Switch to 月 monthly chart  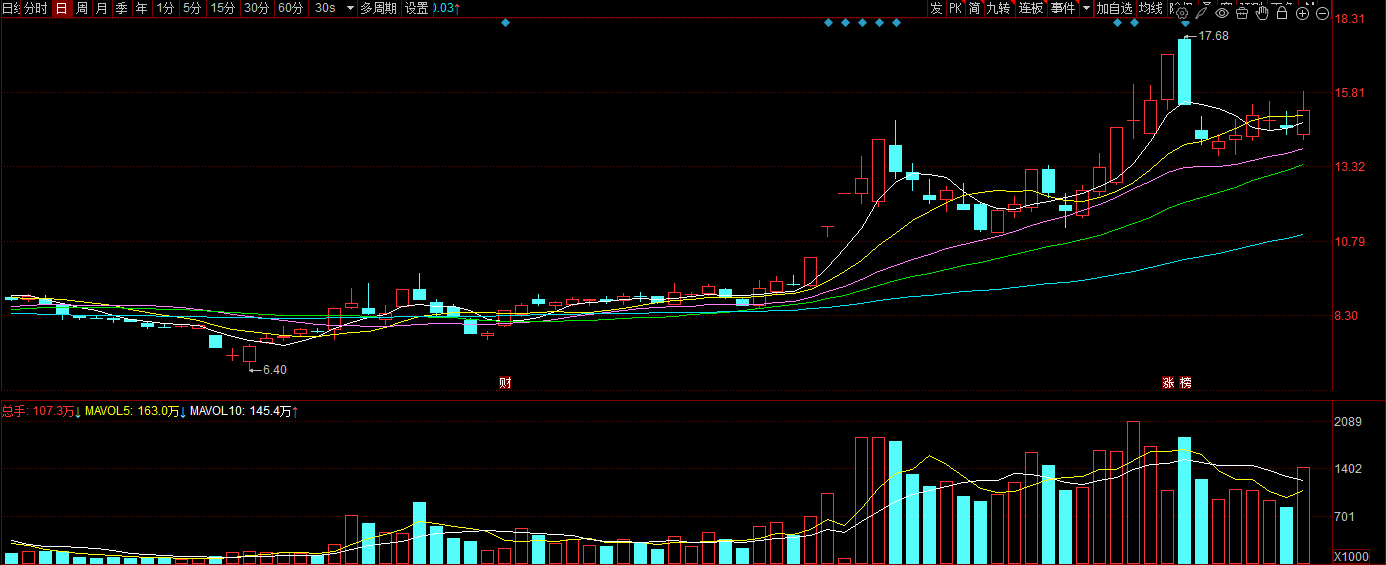[x=101, y=8]
